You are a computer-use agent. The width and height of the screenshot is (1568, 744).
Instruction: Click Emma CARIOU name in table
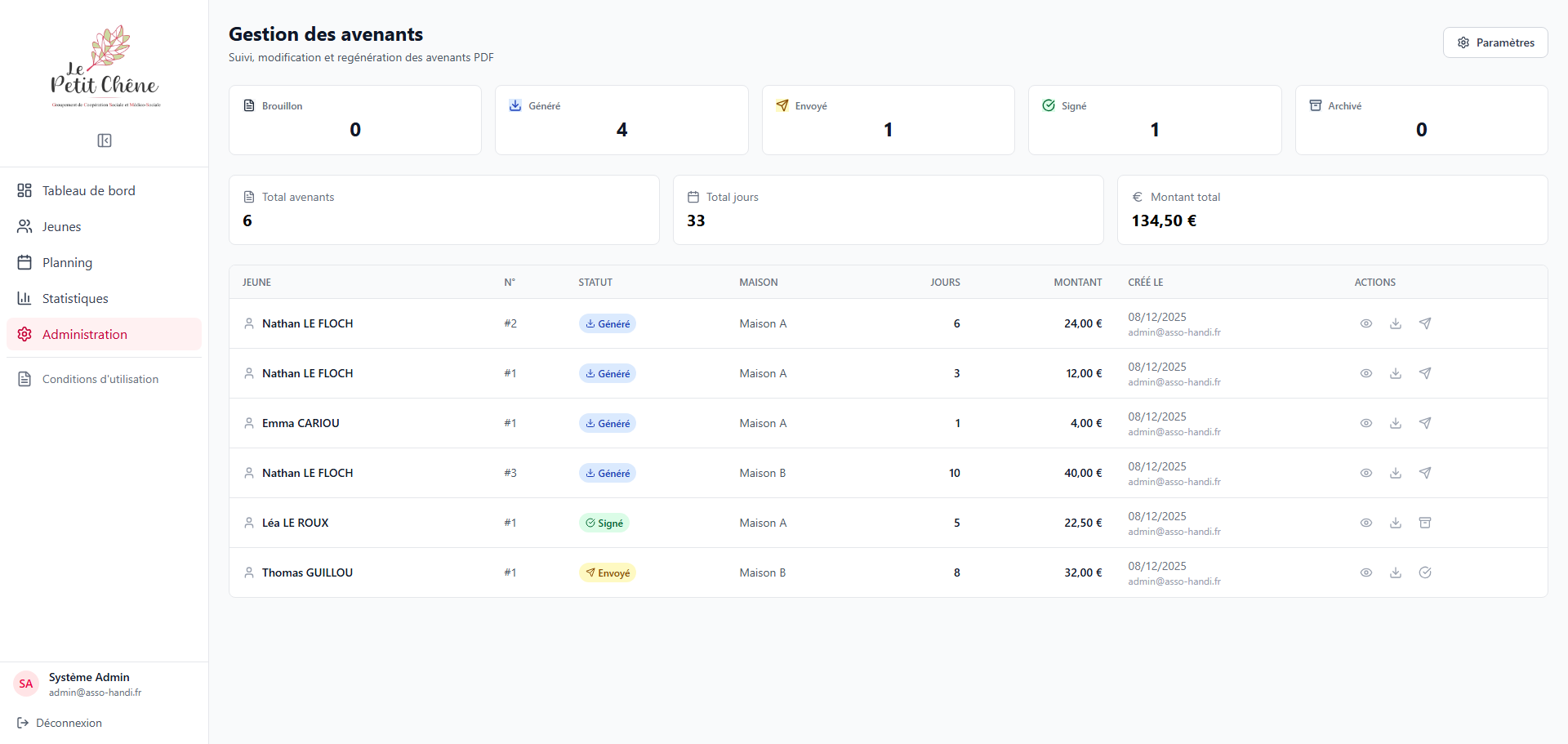click(301, 423)
